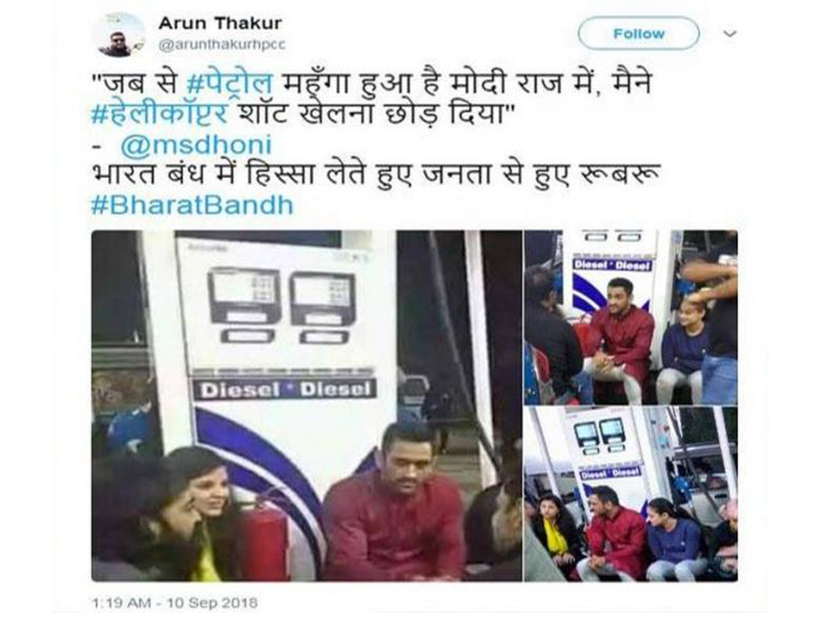Open Arun Thakur's profile avatar

(120, 36)
